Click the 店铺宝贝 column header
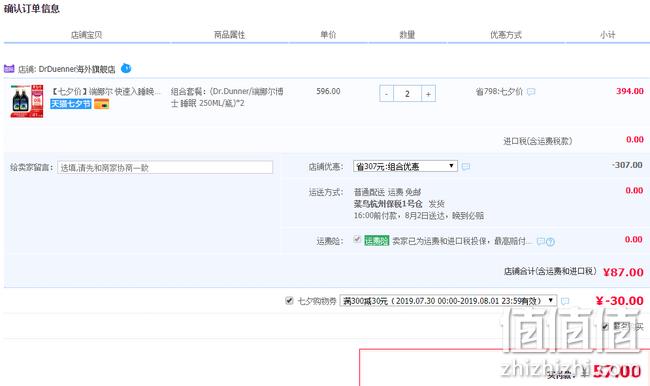The width and height of the screenshot is (650, 386). [x=86, y=35]
